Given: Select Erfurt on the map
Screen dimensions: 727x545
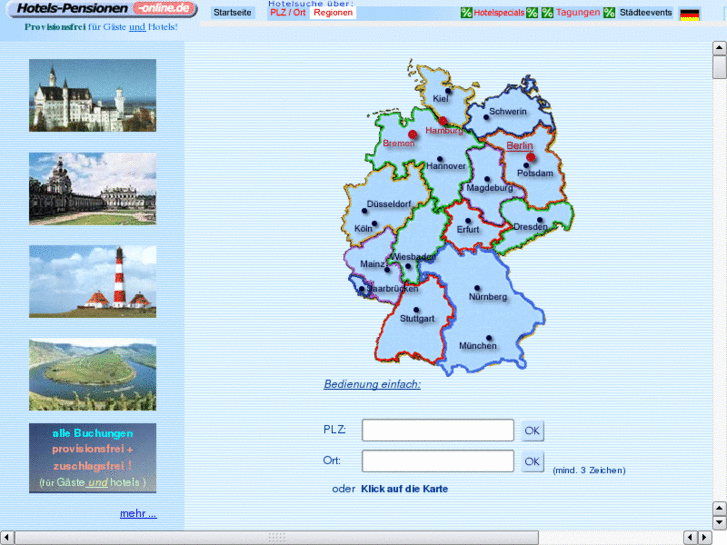Looking at the screenshot, I should click(x=468, y=229).
